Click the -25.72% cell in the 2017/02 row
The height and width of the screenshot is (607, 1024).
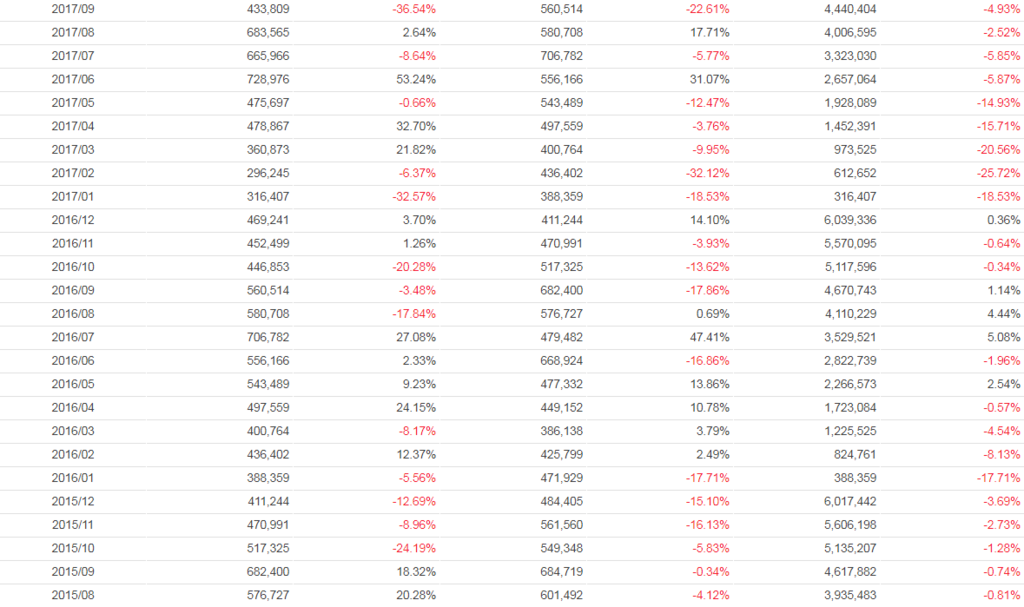999,173
